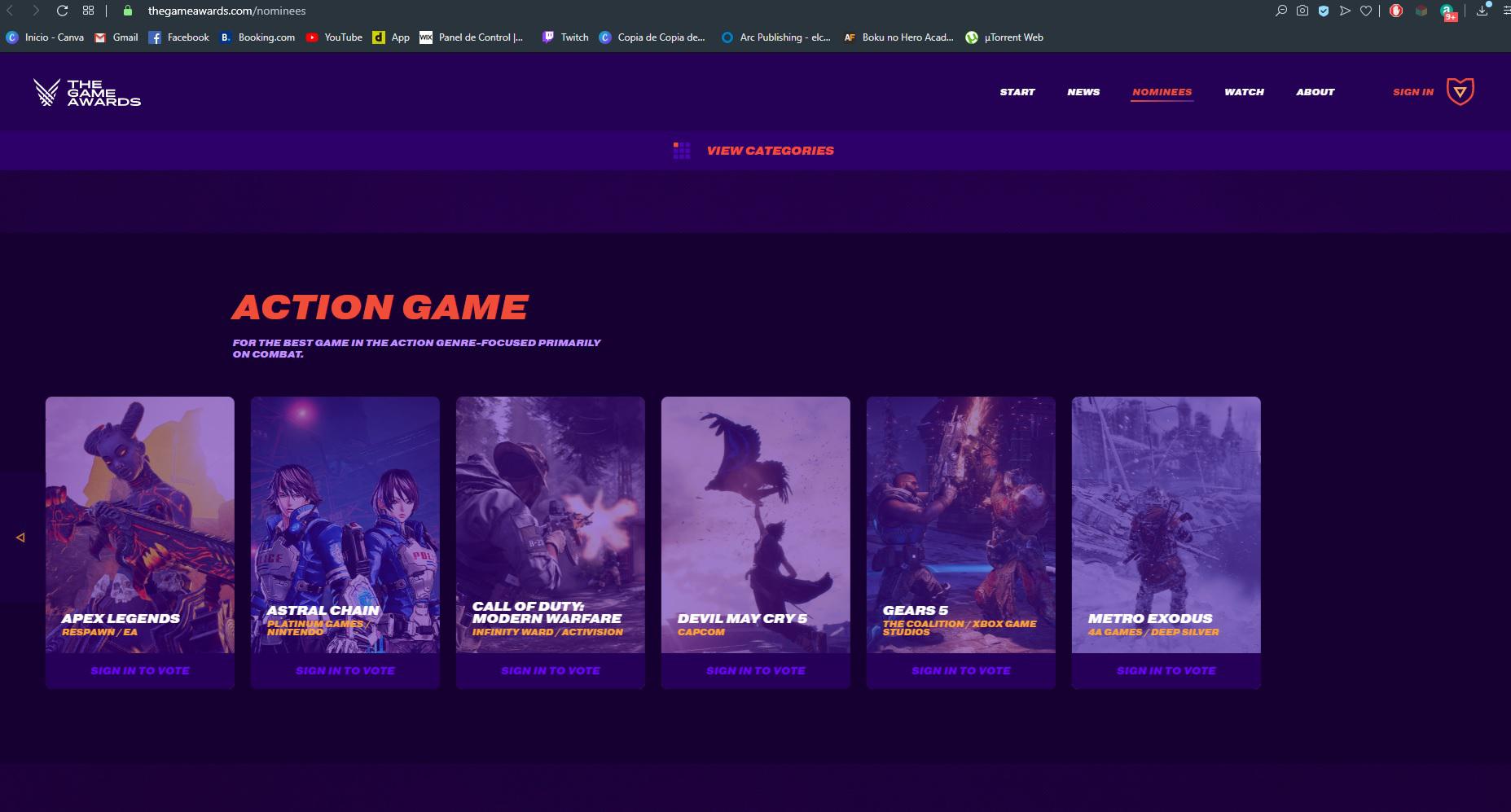Click Sign In to Vote under Devil May Cry 5
The width and height of the screenshot is (1511, 812).
(755, 671)
